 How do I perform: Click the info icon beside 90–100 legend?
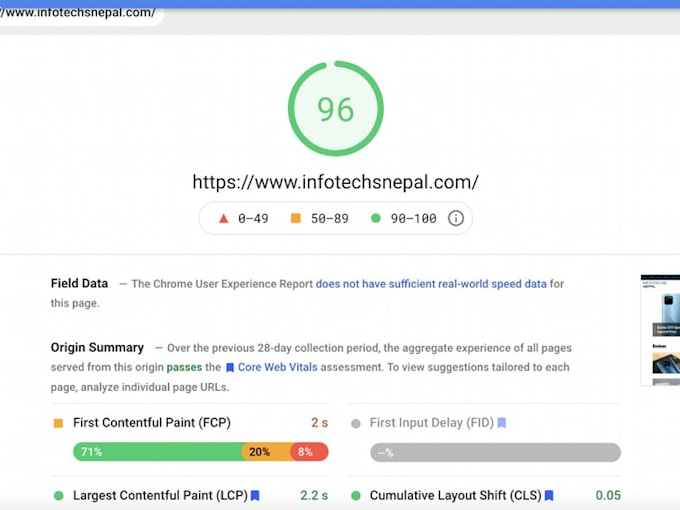tap(455, 218)
